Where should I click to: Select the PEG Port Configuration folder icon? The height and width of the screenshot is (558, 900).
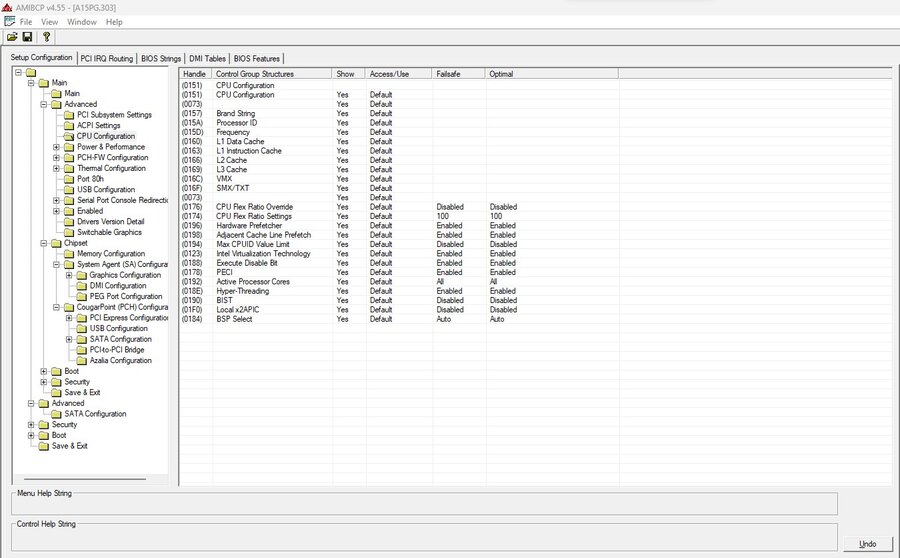(x=82, y=296)
